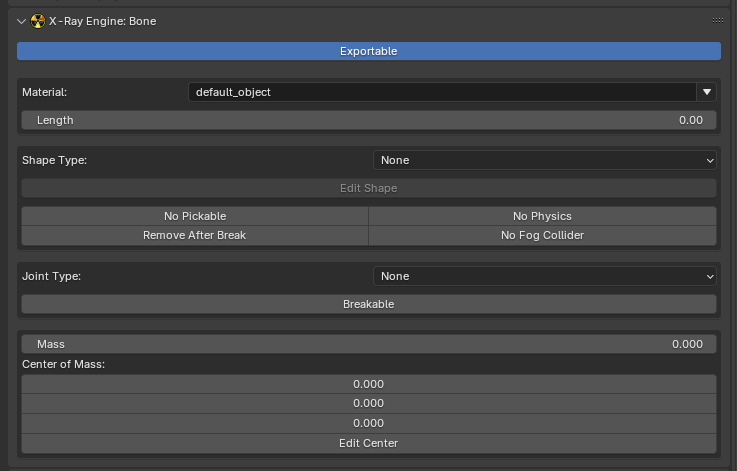Click the Edit Shape button
737x471 pixels.
click(x=369, y=188)
